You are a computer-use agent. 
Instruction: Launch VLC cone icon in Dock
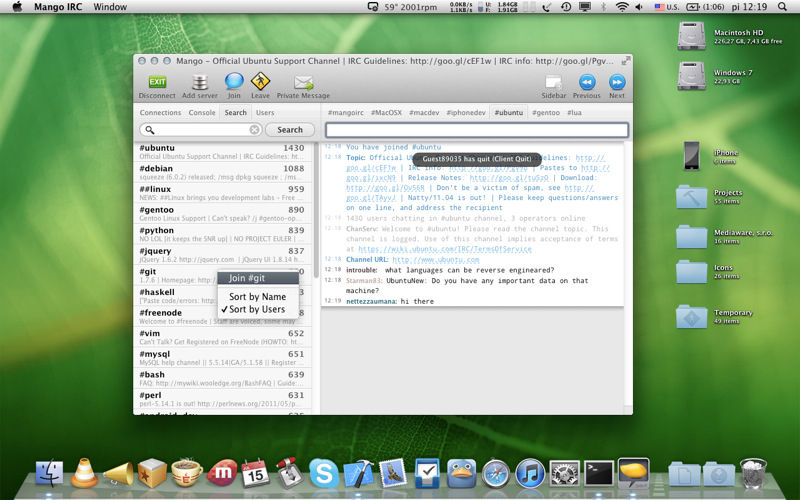tap(84, 472)
